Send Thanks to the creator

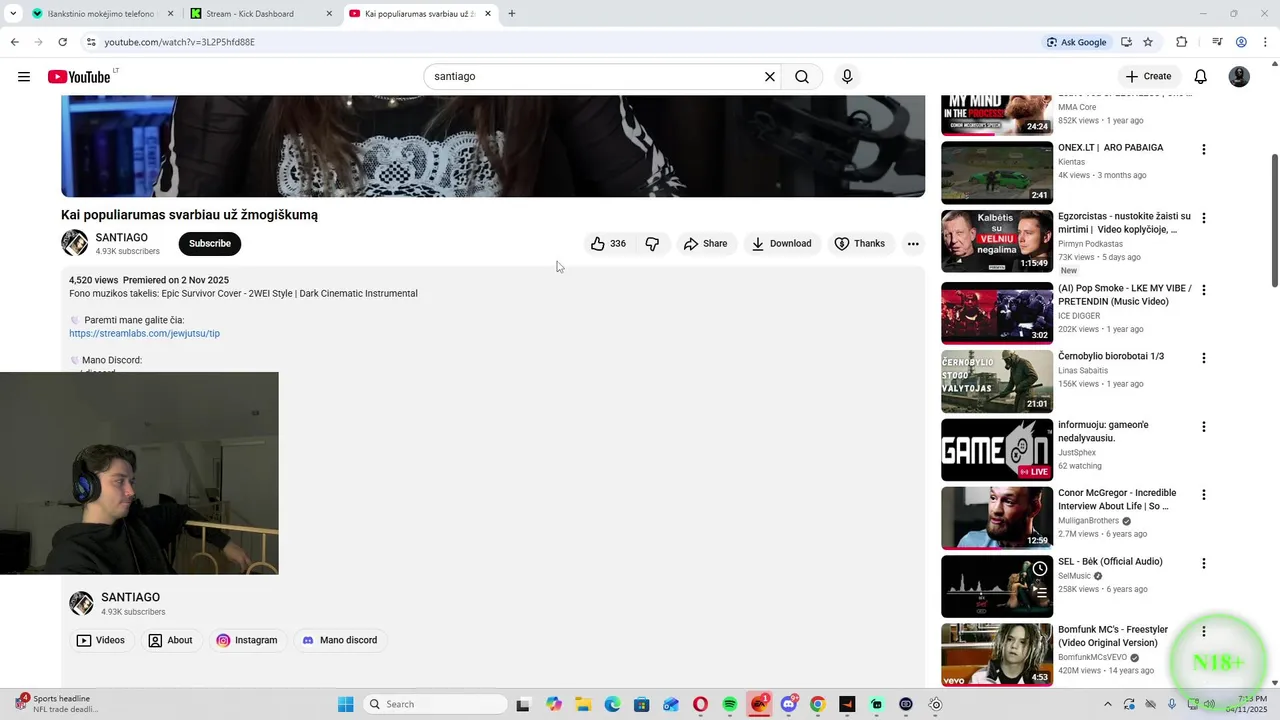click(x=860, y=244)
